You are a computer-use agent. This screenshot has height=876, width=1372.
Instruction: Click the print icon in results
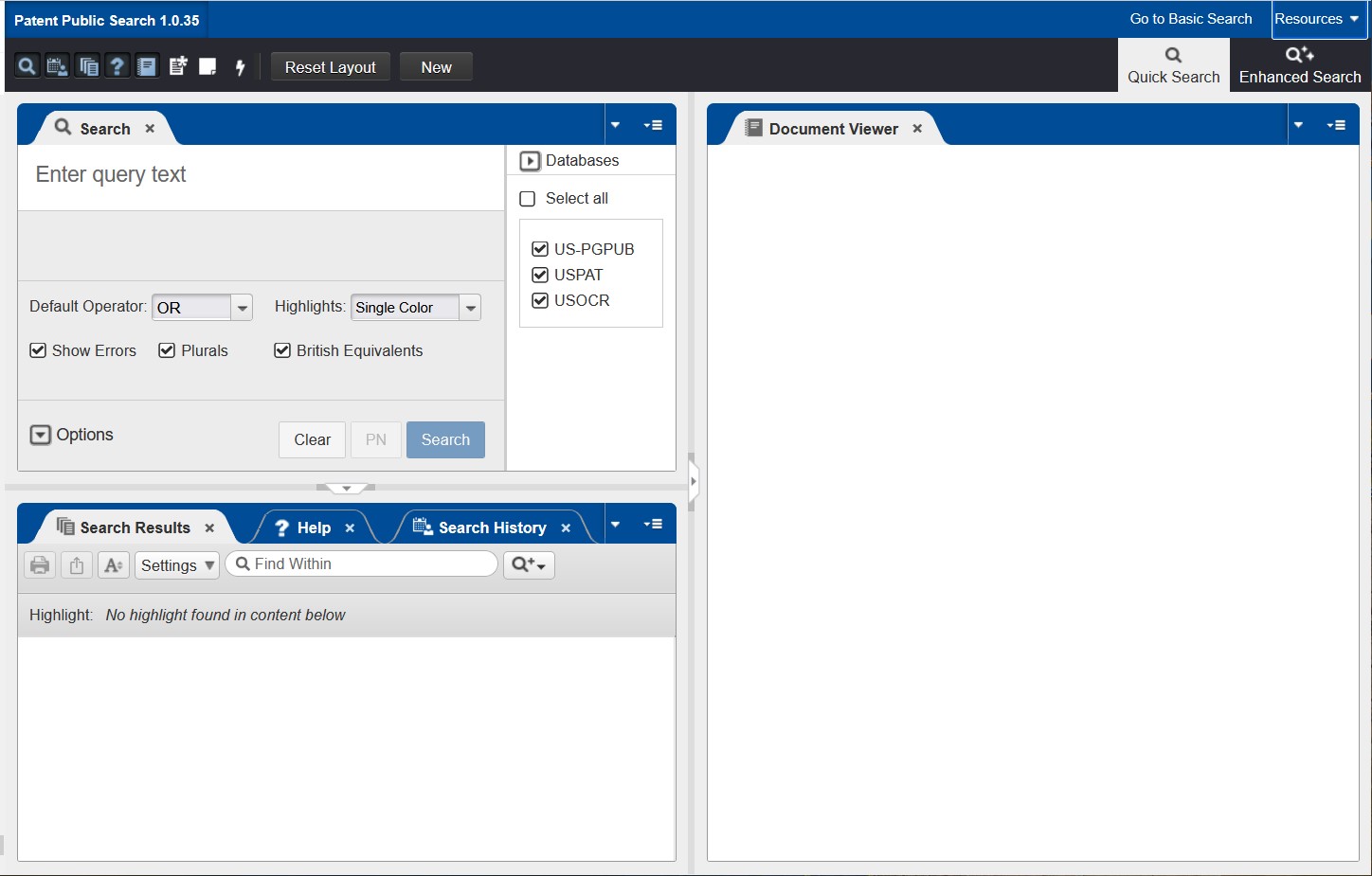pyautogui.click(x=40, y=565)
